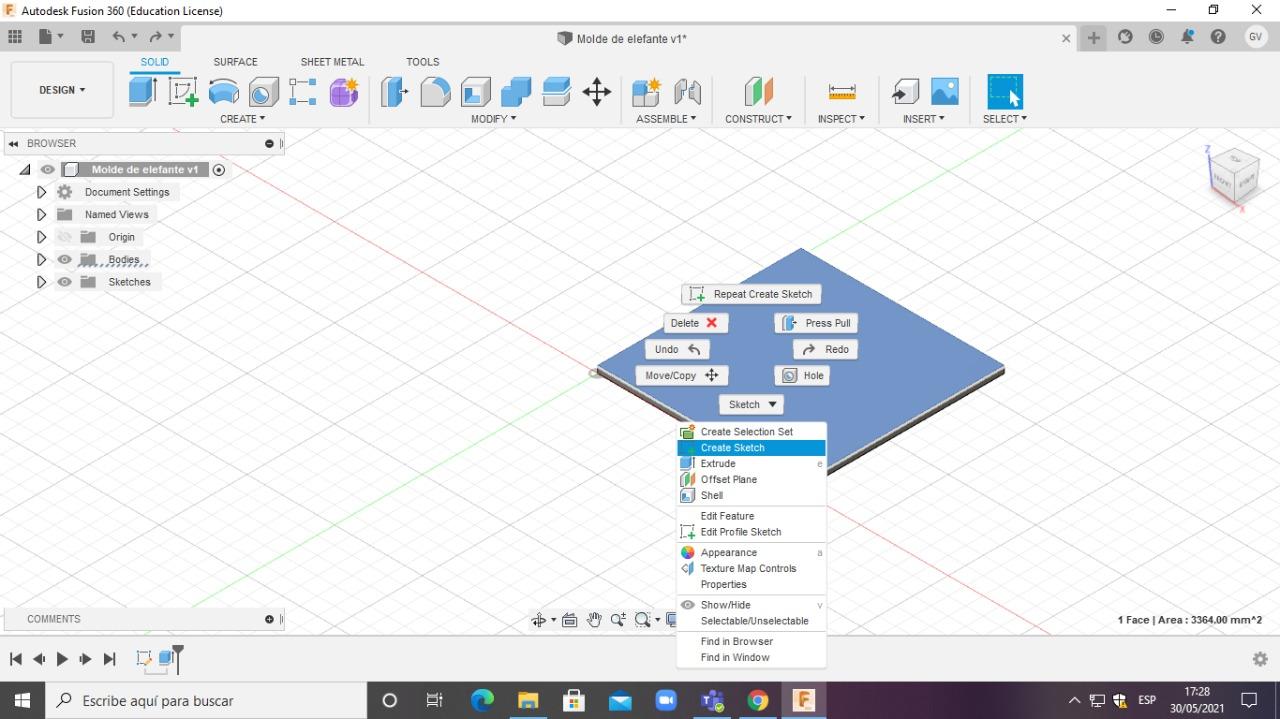Click the Insert Derive icon
Viewport: 1280px width, 719px height.
905,92
